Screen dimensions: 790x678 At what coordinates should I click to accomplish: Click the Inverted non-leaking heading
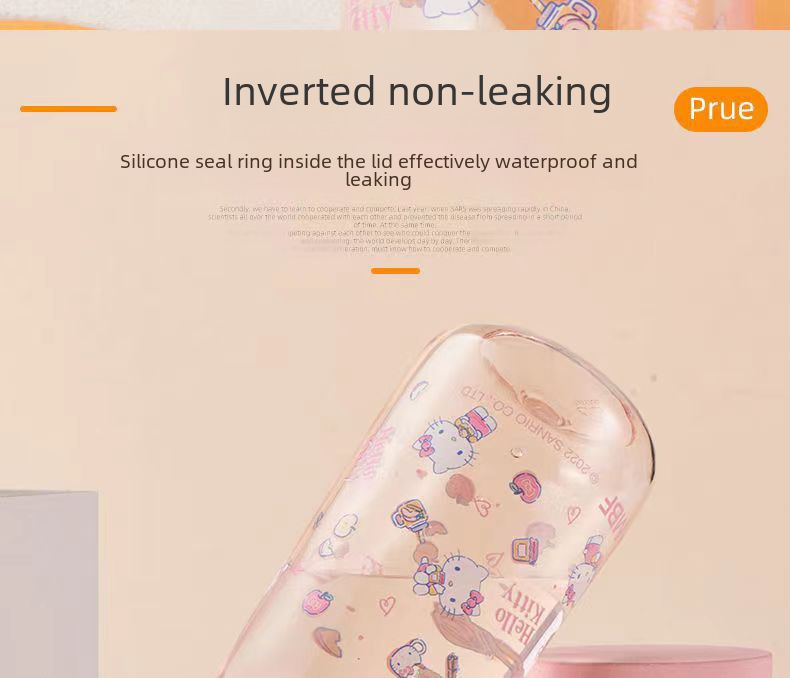(x=417, y=92)
